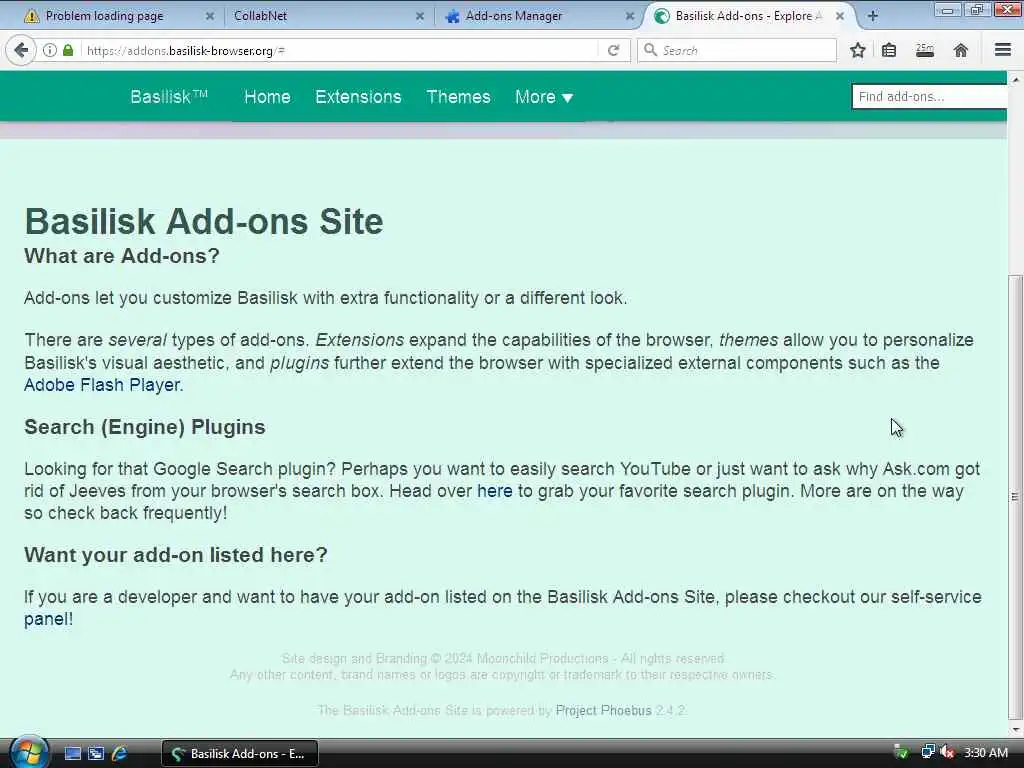Open site information icon in address bar

(50, 50)
